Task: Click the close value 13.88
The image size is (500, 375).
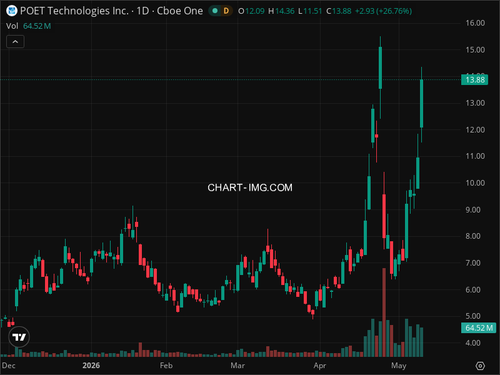Action: pos(342,11)
